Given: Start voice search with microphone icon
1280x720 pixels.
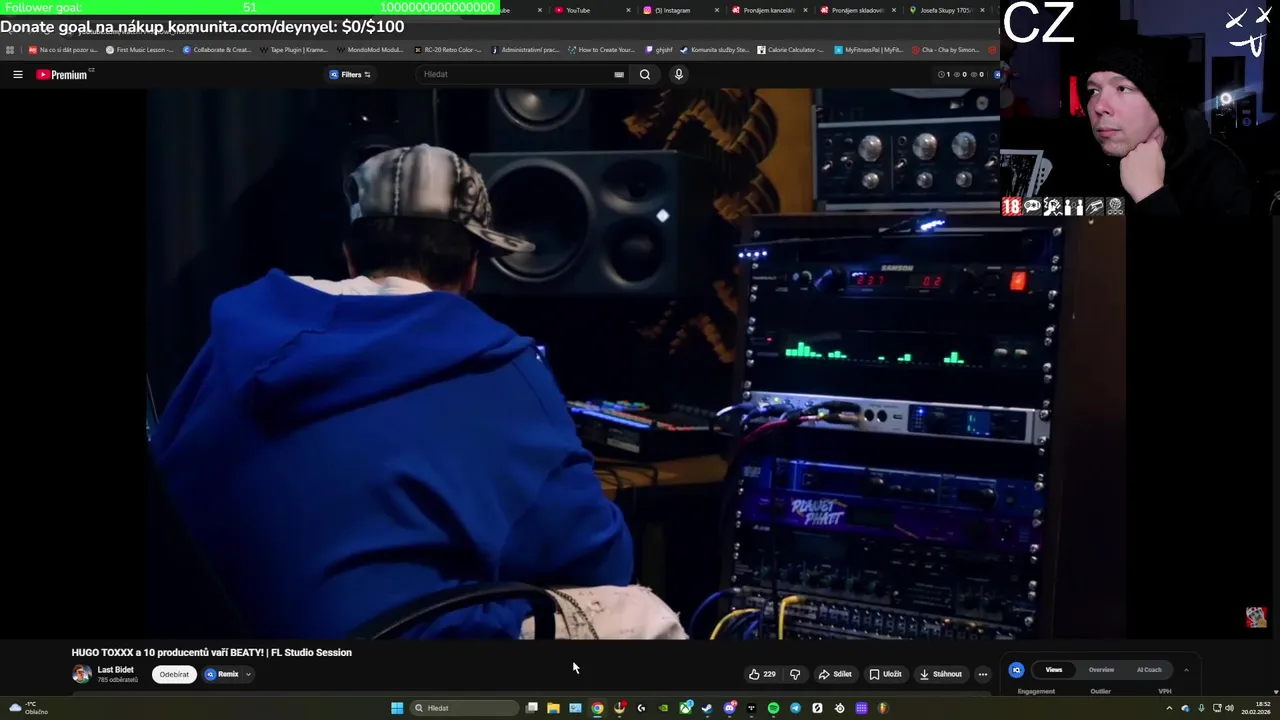Looking at the screenshot, I should (678, 74).
